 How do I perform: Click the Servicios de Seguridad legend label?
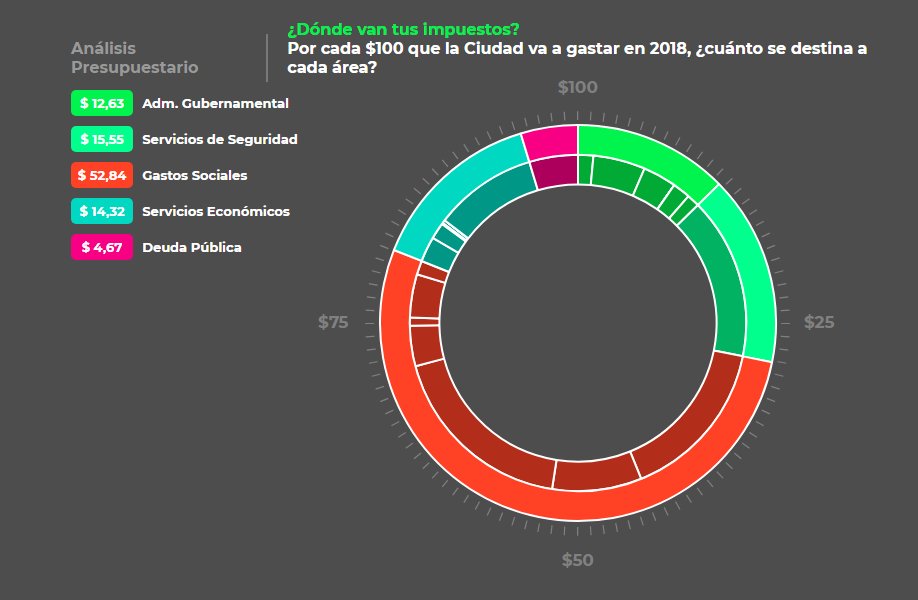coord(219,139)
